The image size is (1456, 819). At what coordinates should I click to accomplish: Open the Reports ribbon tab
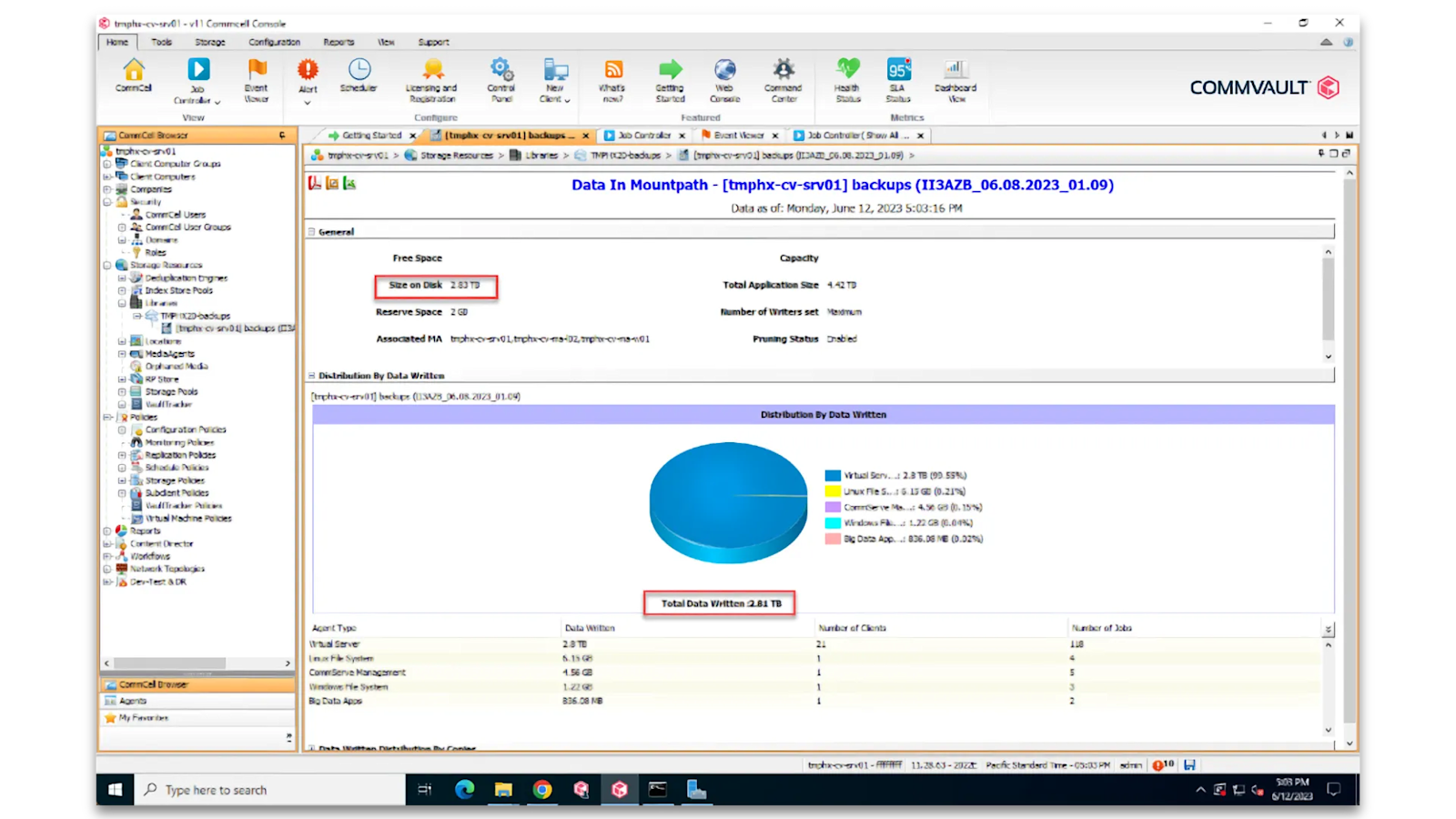(x=339, y=42)
